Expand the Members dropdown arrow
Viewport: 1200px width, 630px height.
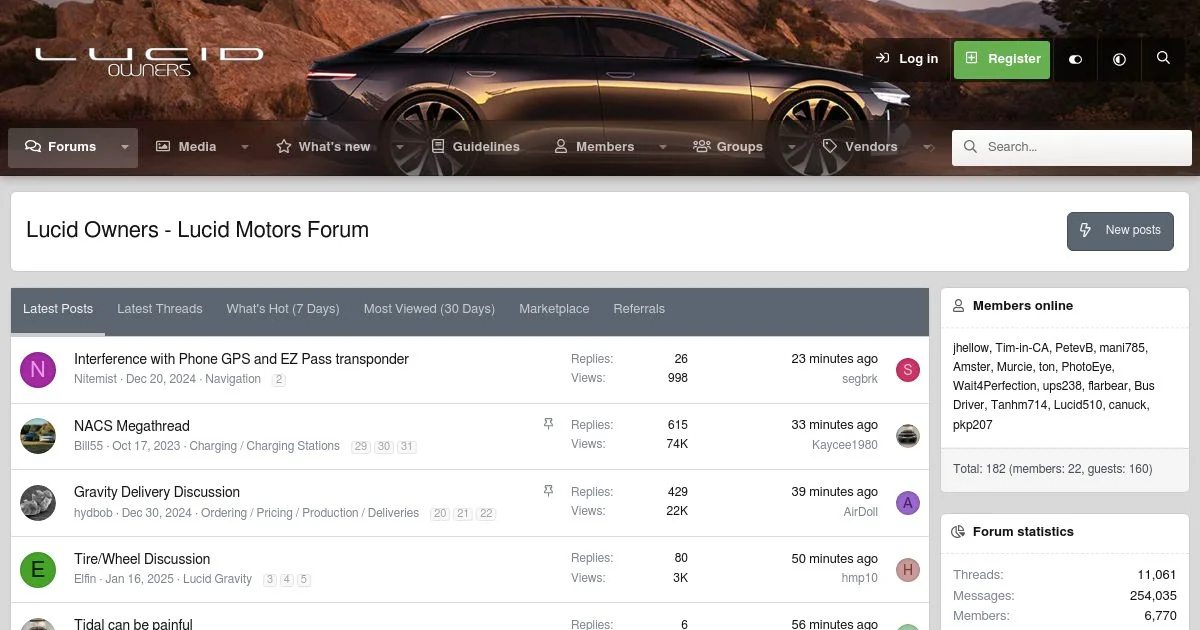(x=662, y=147)
